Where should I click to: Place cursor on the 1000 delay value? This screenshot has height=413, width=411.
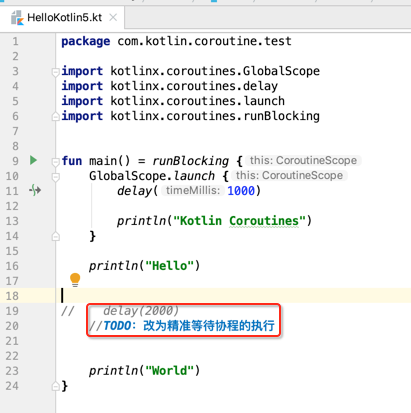pos(241,191)
